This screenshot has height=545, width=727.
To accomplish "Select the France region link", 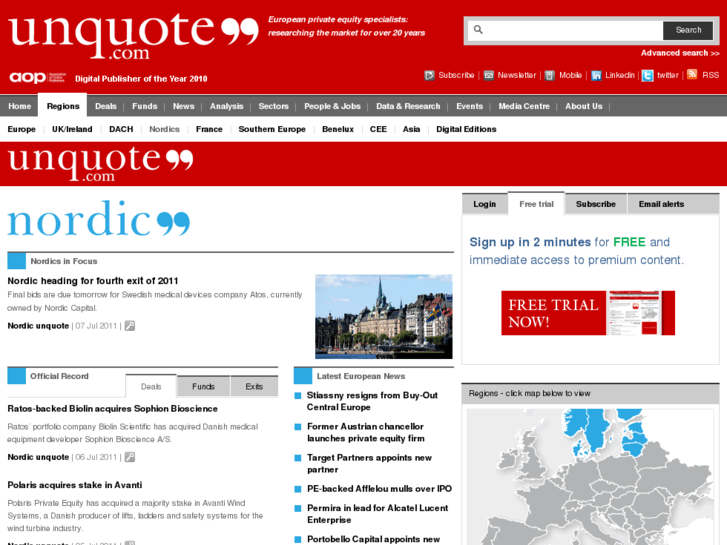I will pyautogui.click(x=209, y=129).
